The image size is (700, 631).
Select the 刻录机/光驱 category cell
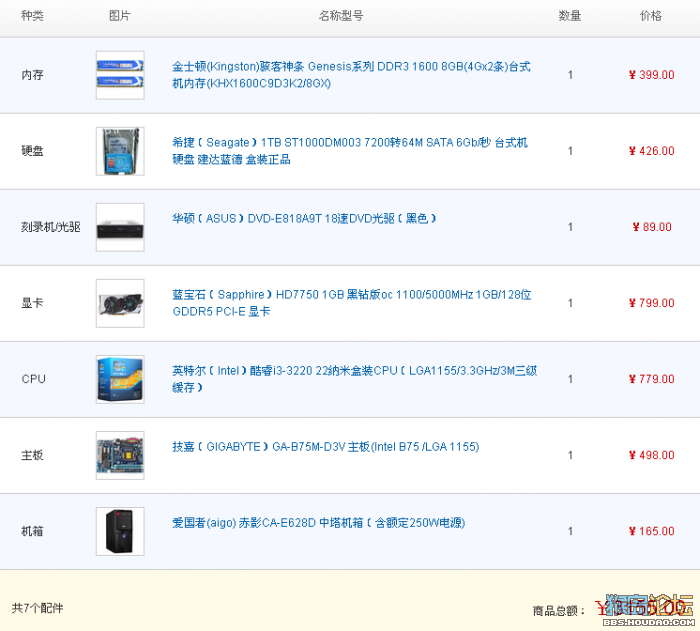click(x=50, y=227)
